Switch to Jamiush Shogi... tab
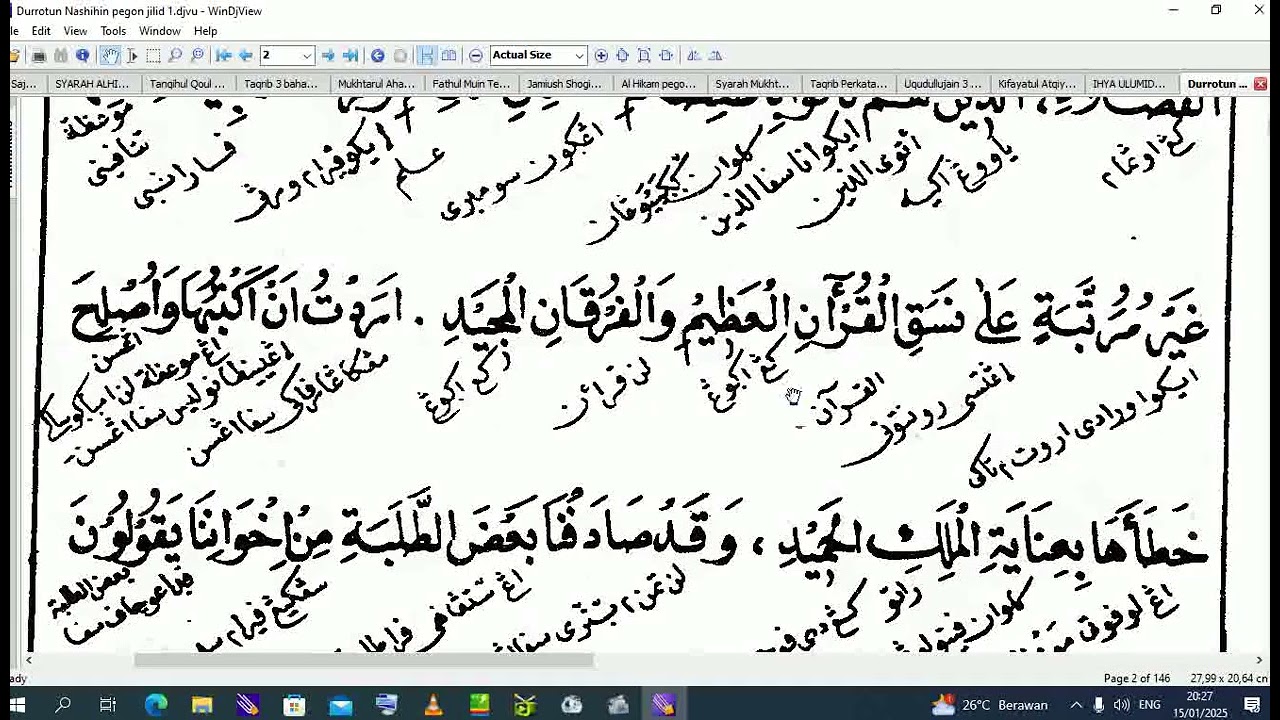 pos(564,84)
